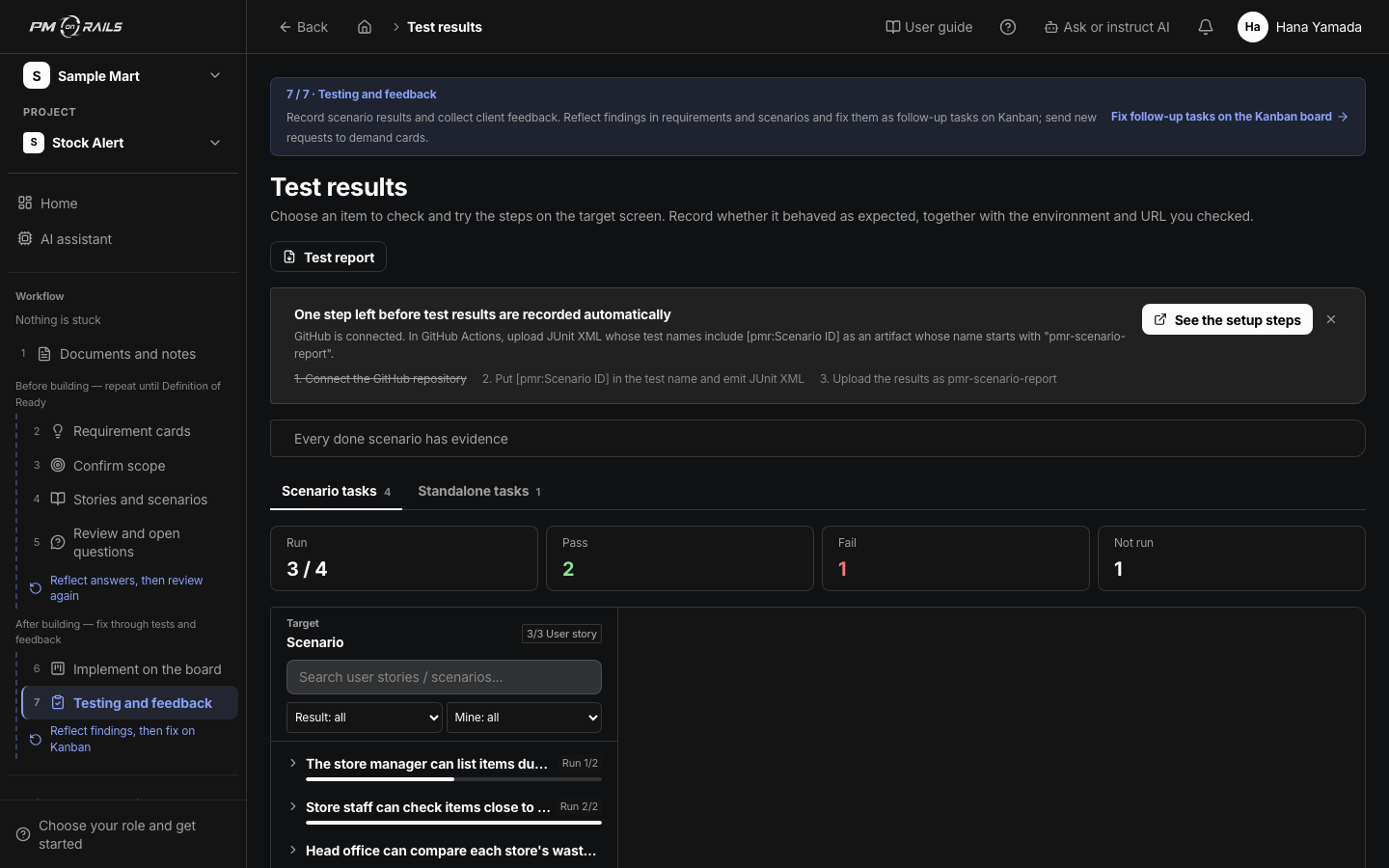Switch to Scenario tasks tab
1389x868 pixels.
coord(336,491)
